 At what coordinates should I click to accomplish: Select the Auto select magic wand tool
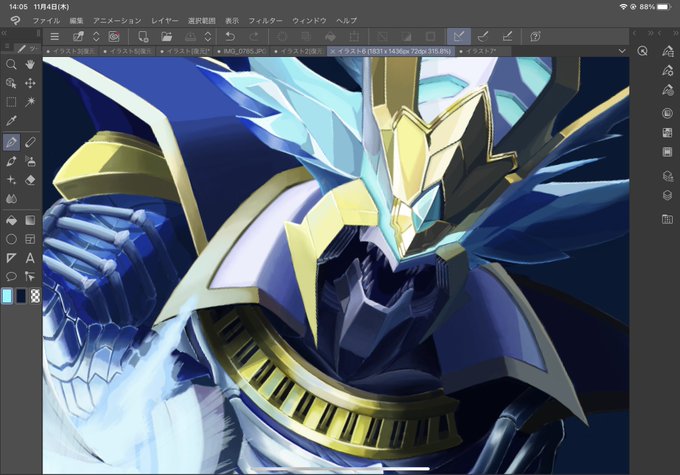pos(30,102)
